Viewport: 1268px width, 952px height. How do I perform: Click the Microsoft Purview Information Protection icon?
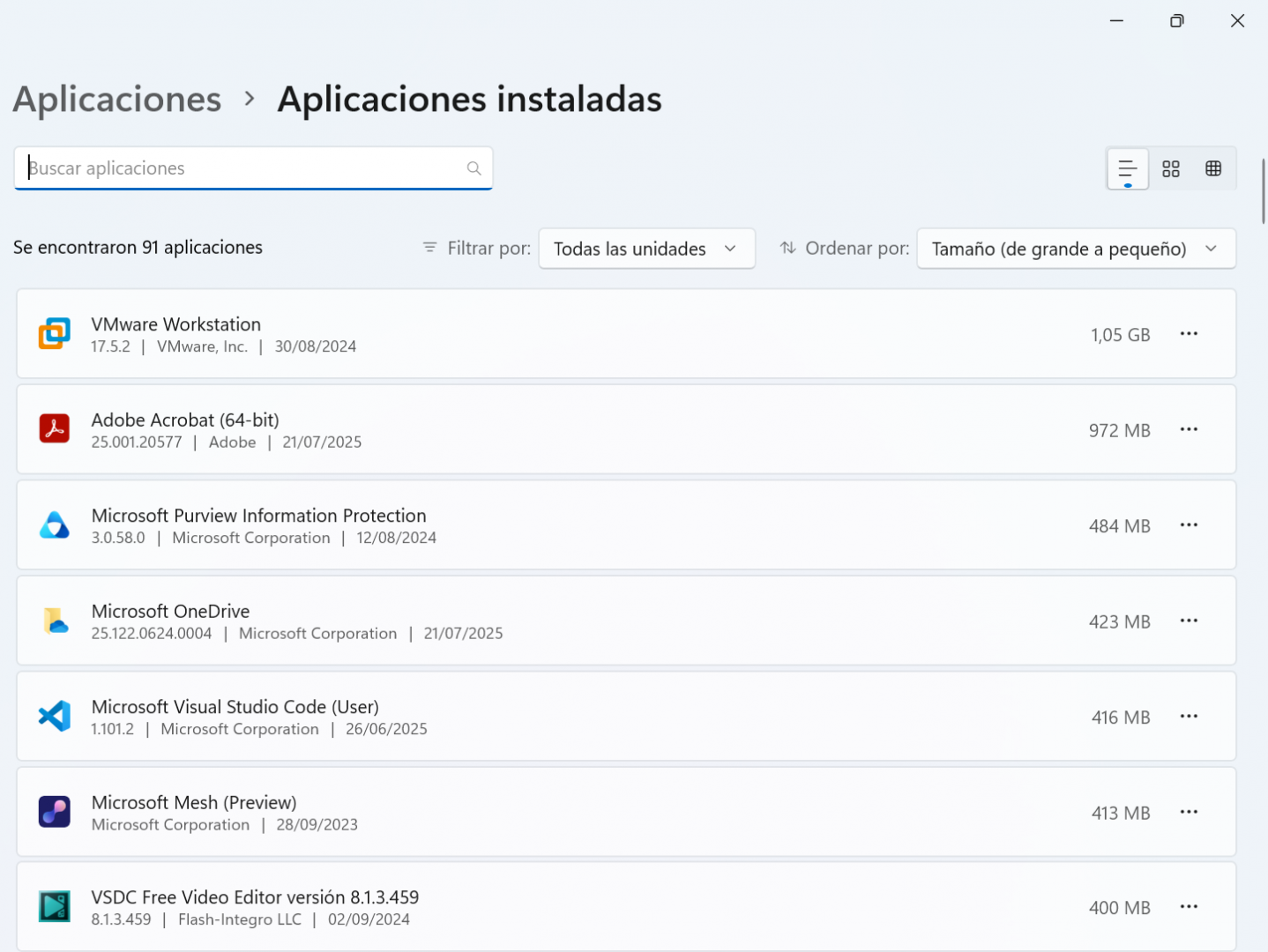coord(55,524)
